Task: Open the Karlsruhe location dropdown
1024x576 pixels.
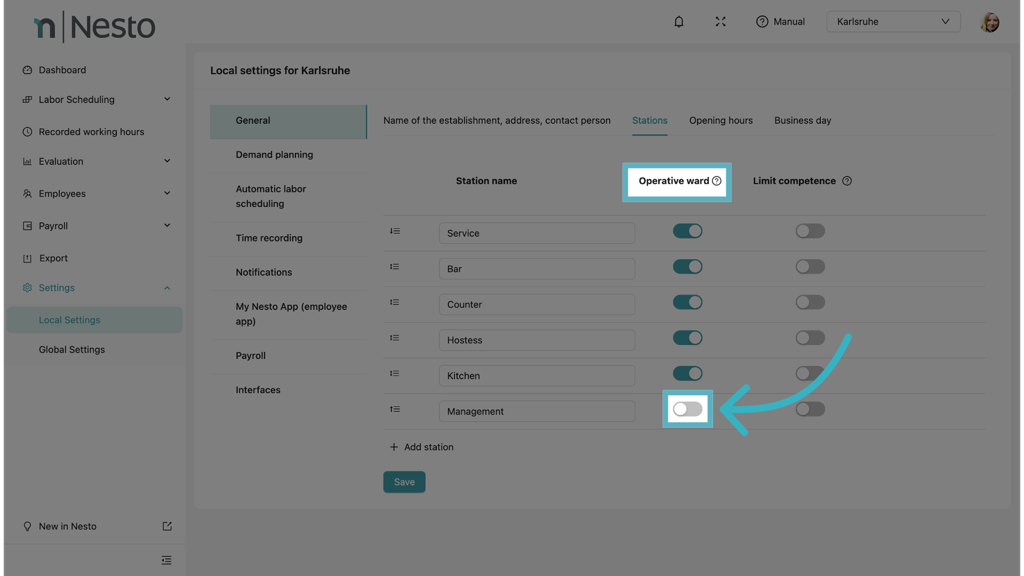Action: (x=893, y=22)
